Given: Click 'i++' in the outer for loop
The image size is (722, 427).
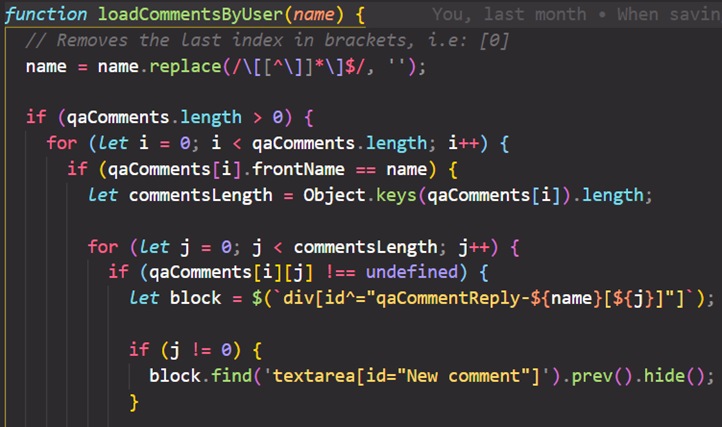Looking at the screenshot, I should (464, 143).
